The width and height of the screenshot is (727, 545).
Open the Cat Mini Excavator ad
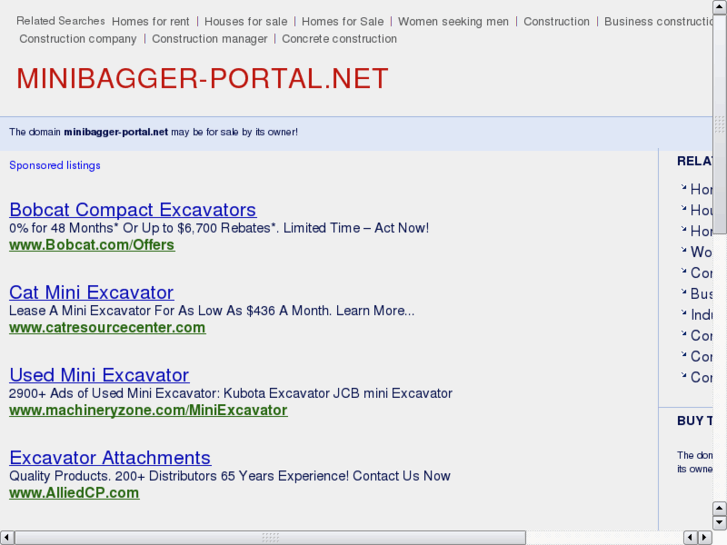click(91, 292)
